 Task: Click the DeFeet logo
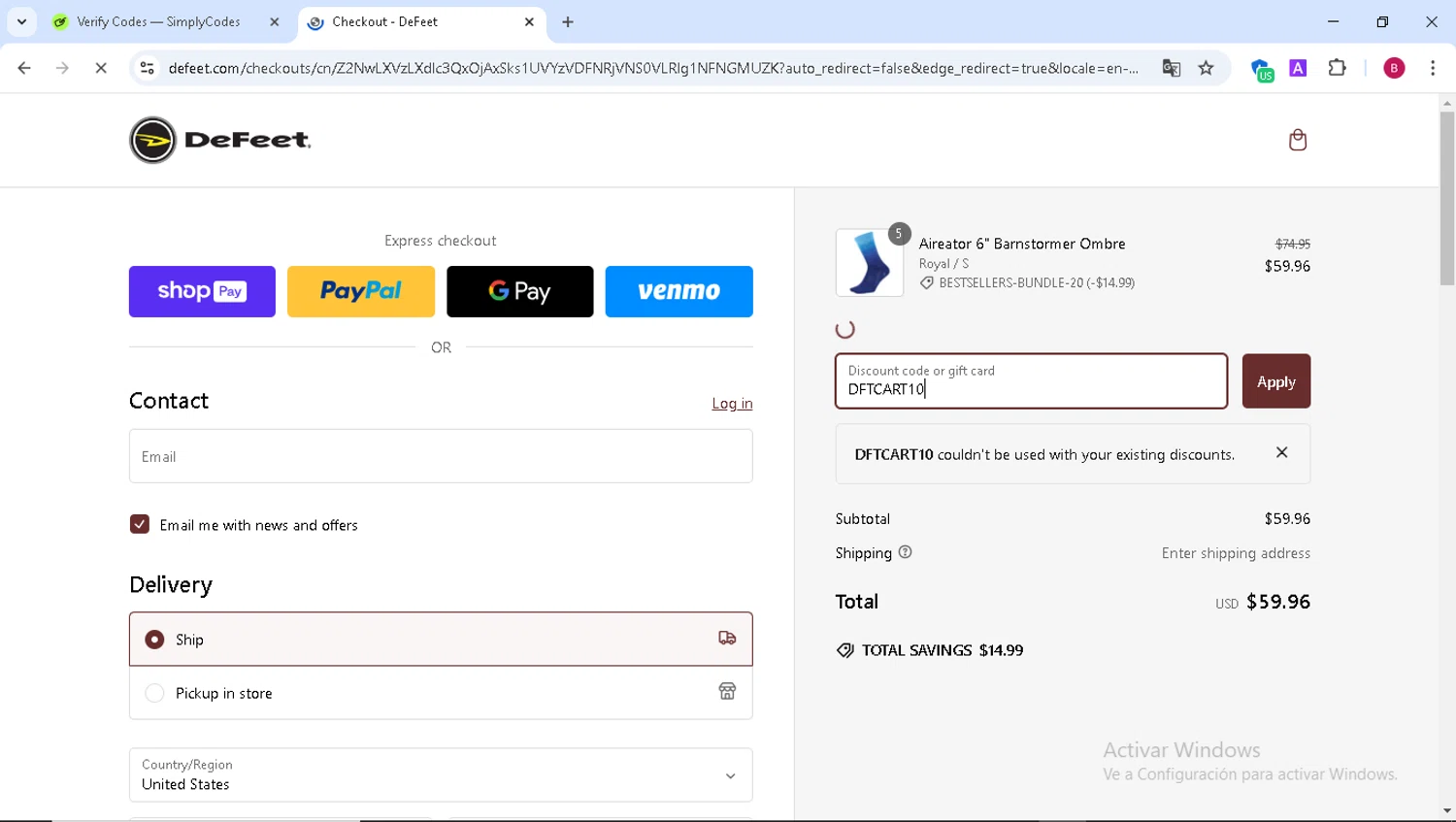[x=220, y=140]
